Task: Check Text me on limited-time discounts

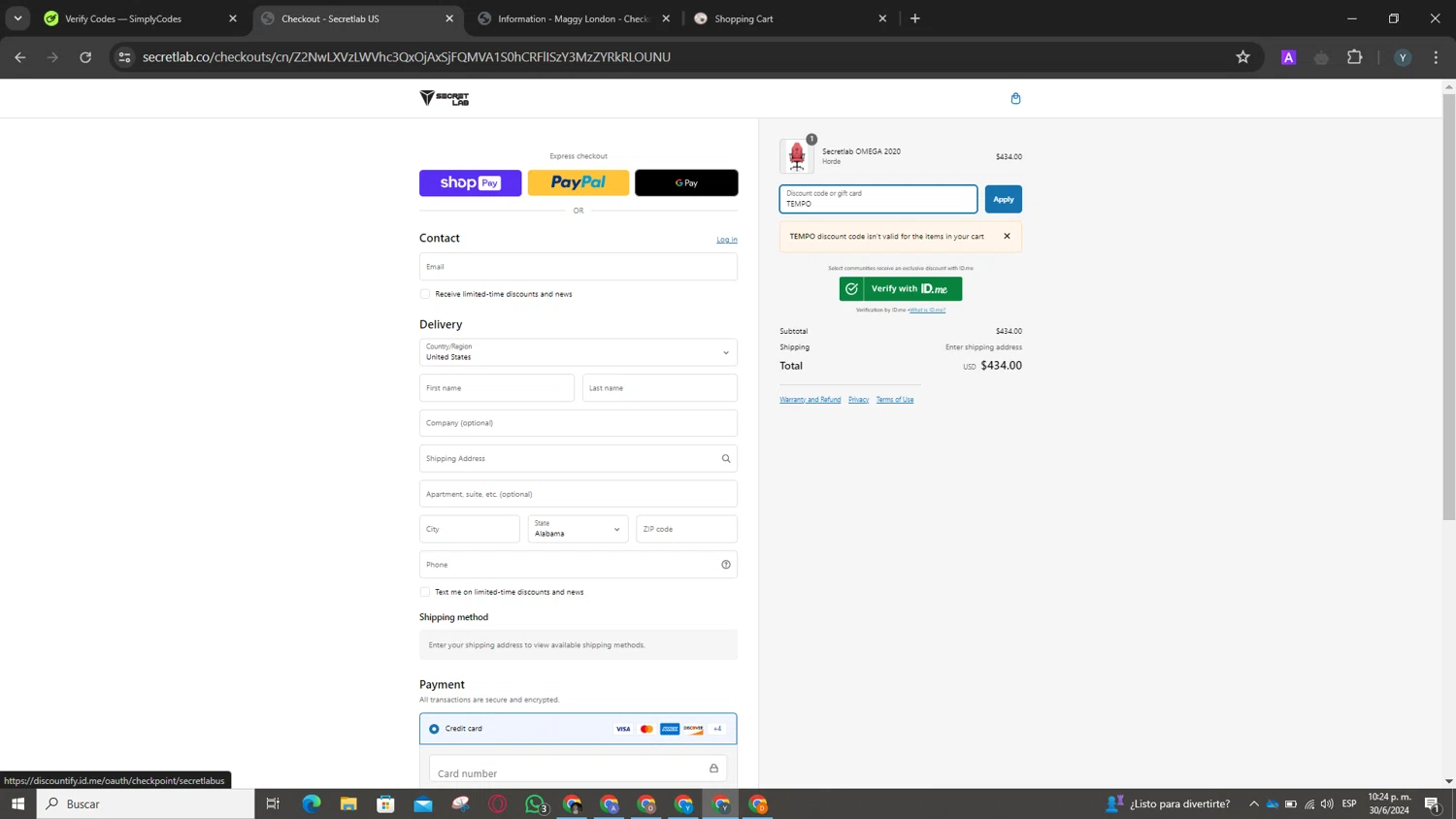Action: (425, 592)
